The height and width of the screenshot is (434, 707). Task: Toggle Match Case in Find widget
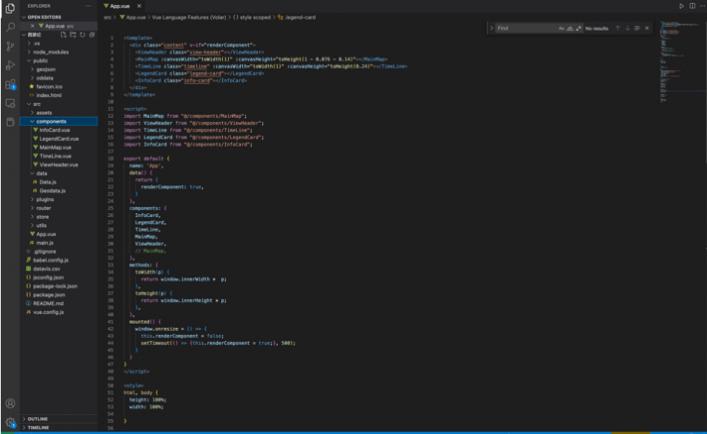tap(561, 28)
